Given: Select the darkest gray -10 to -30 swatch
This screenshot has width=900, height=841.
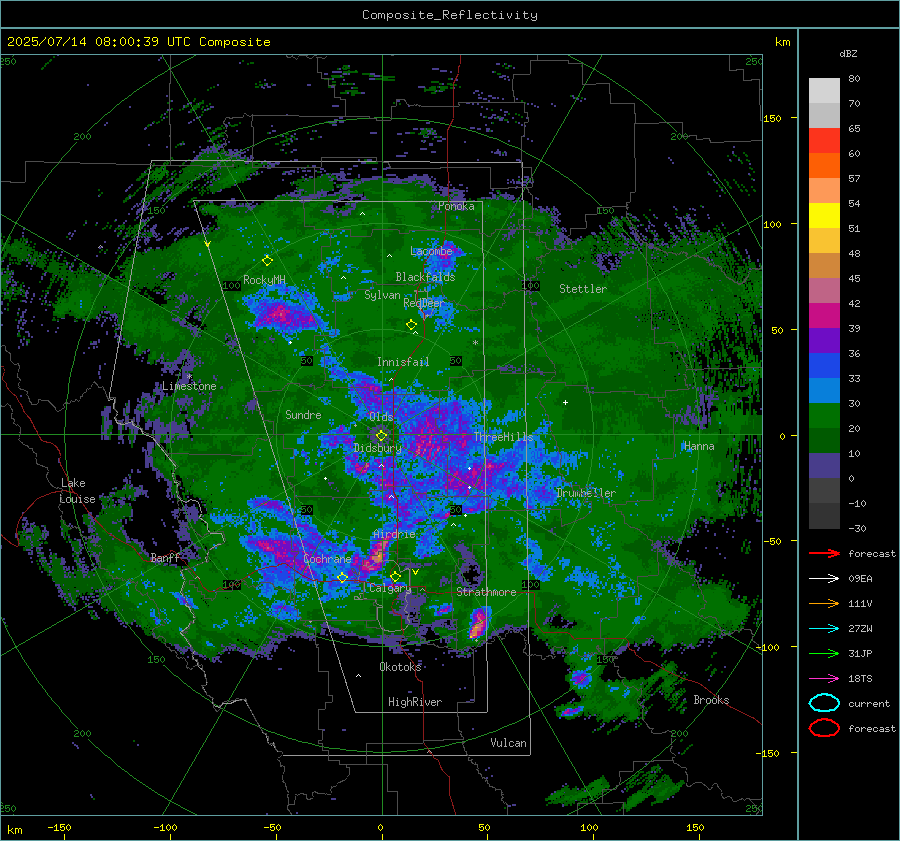Looking at the screenshot, I should (824, 516).
